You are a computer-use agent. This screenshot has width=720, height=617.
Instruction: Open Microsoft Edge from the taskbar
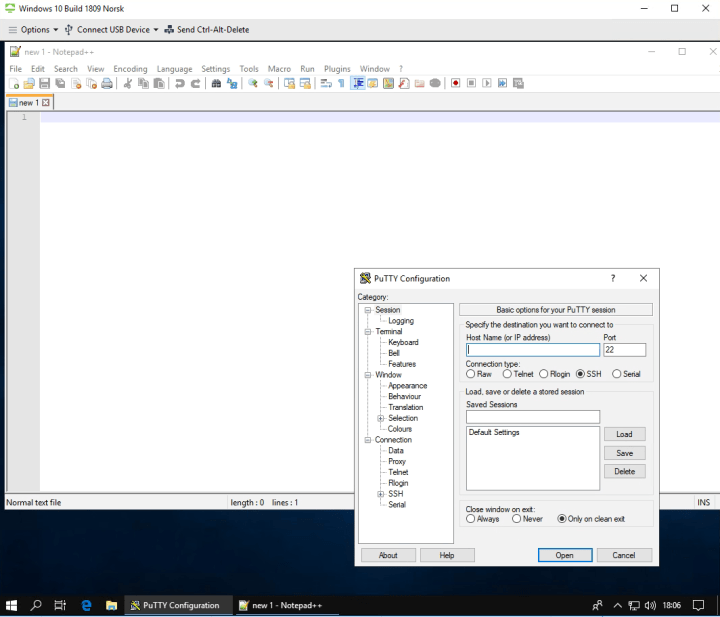86,605
